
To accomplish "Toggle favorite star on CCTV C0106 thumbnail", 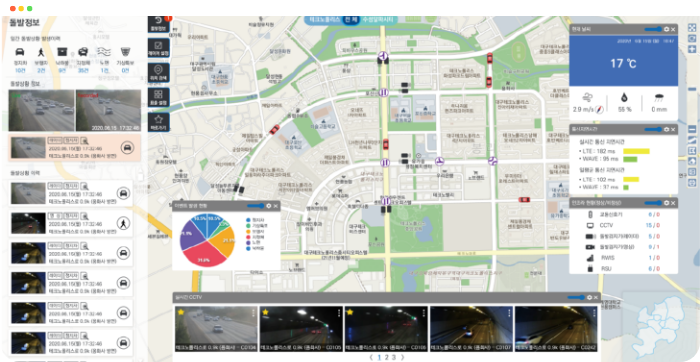I will [x=350, y=312].
